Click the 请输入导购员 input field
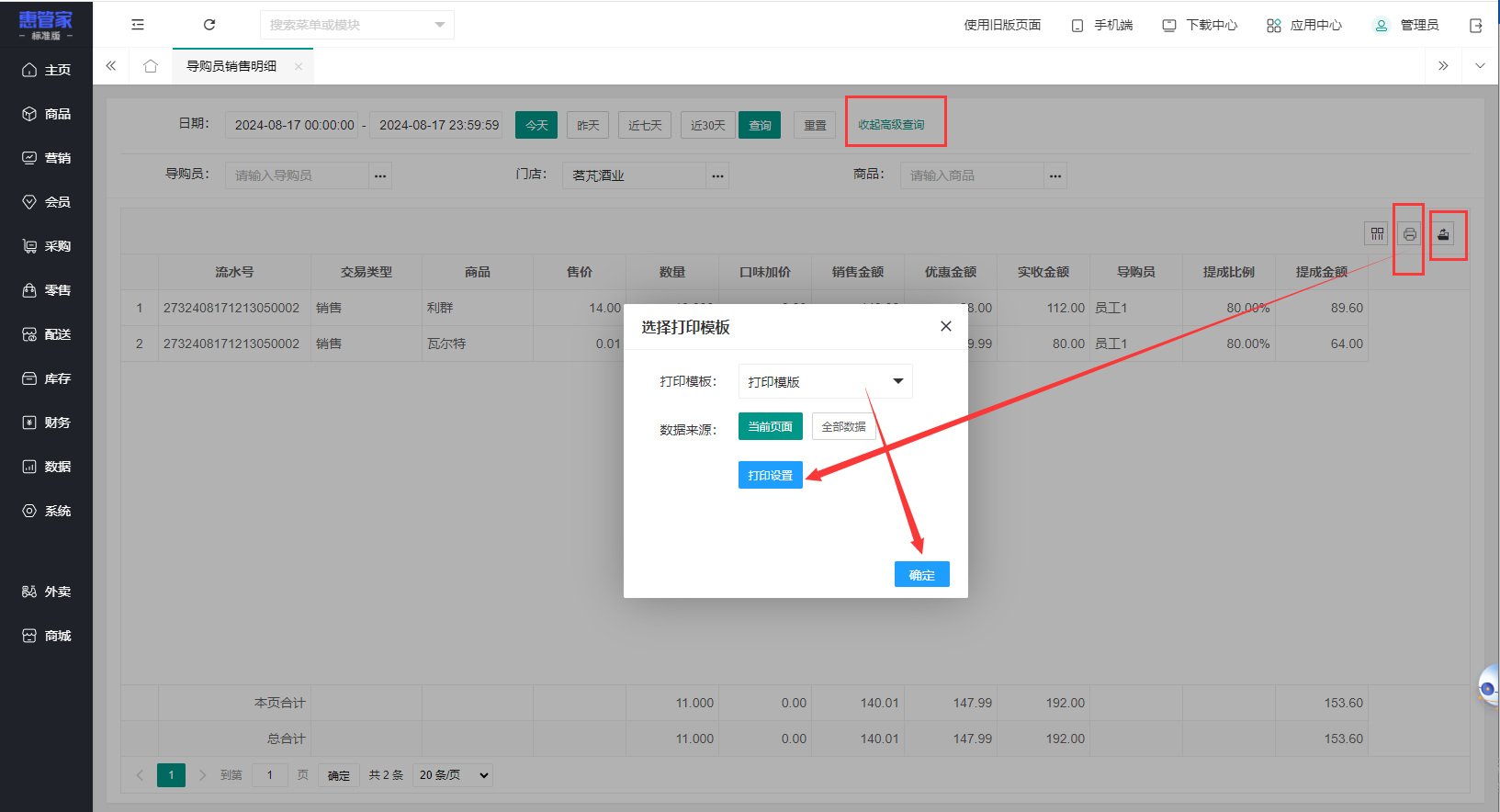Viewport: 1500px width, 812px height. tap(297, 175)
